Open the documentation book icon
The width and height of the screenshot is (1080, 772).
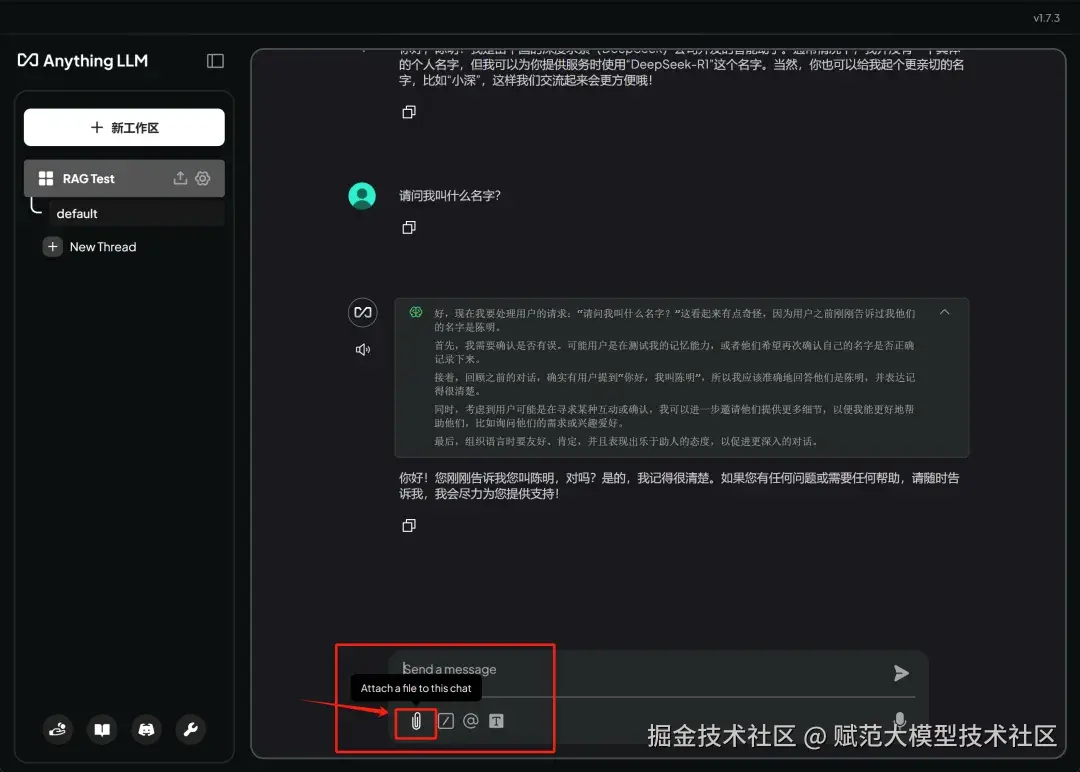(102, 730)
